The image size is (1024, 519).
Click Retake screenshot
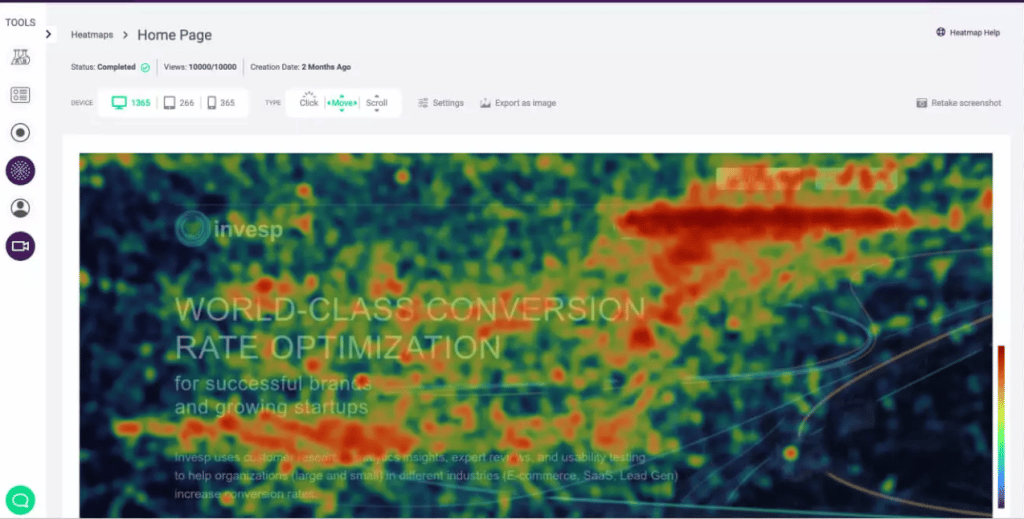click(959, 102)
